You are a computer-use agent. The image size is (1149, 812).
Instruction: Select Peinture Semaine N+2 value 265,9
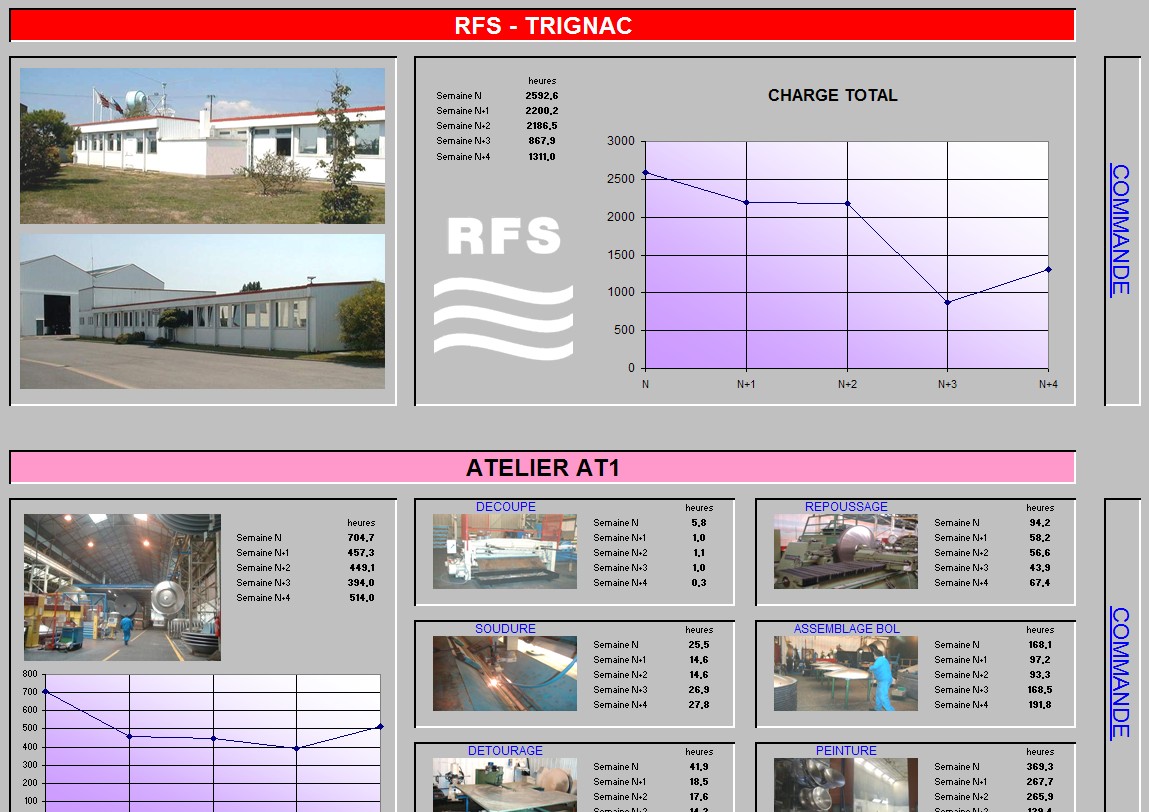coord(1039,797)
